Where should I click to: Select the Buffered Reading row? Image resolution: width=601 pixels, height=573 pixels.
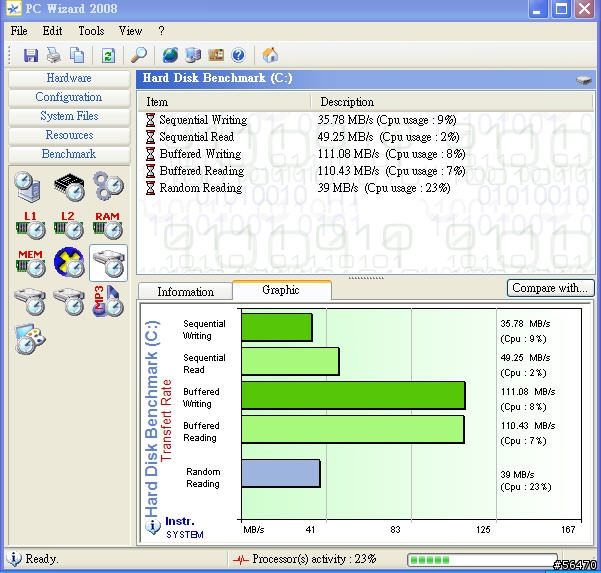click(x=366, y=171)
